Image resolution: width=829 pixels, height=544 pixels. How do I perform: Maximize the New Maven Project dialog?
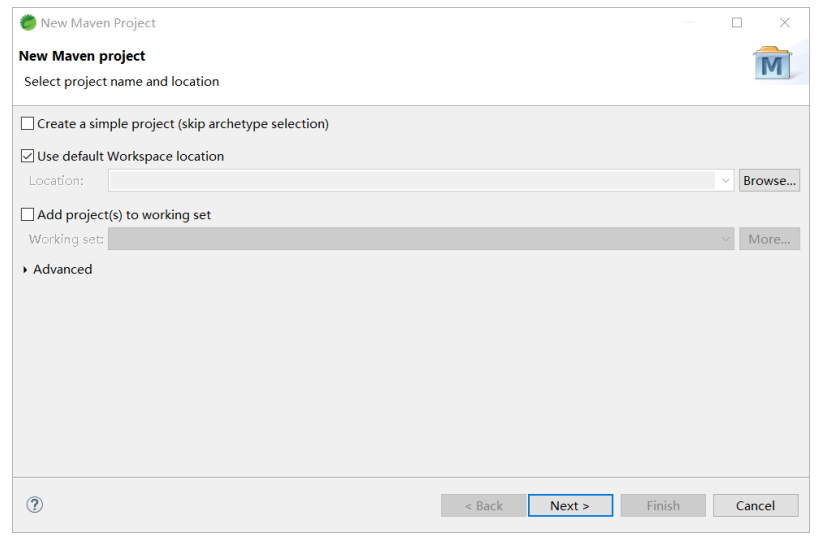point(737,23)
